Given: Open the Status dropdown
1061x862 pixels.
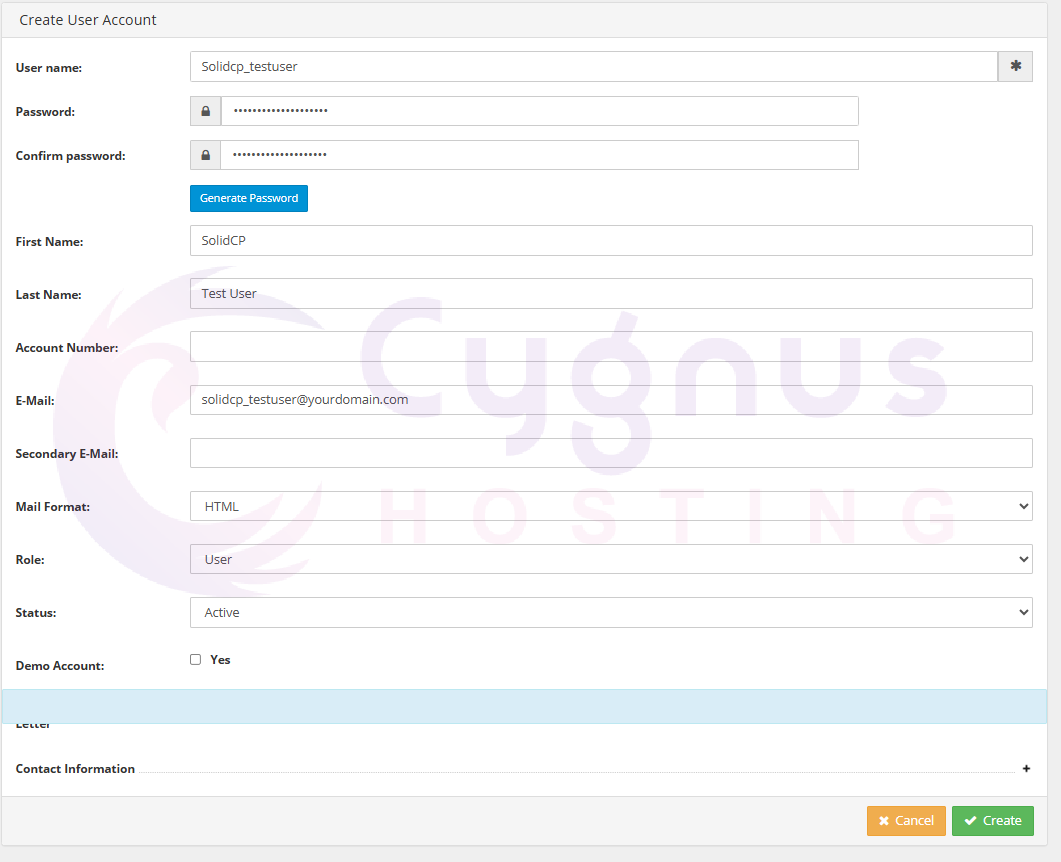Looking at the screenshot, I should (x=610, y=612).
